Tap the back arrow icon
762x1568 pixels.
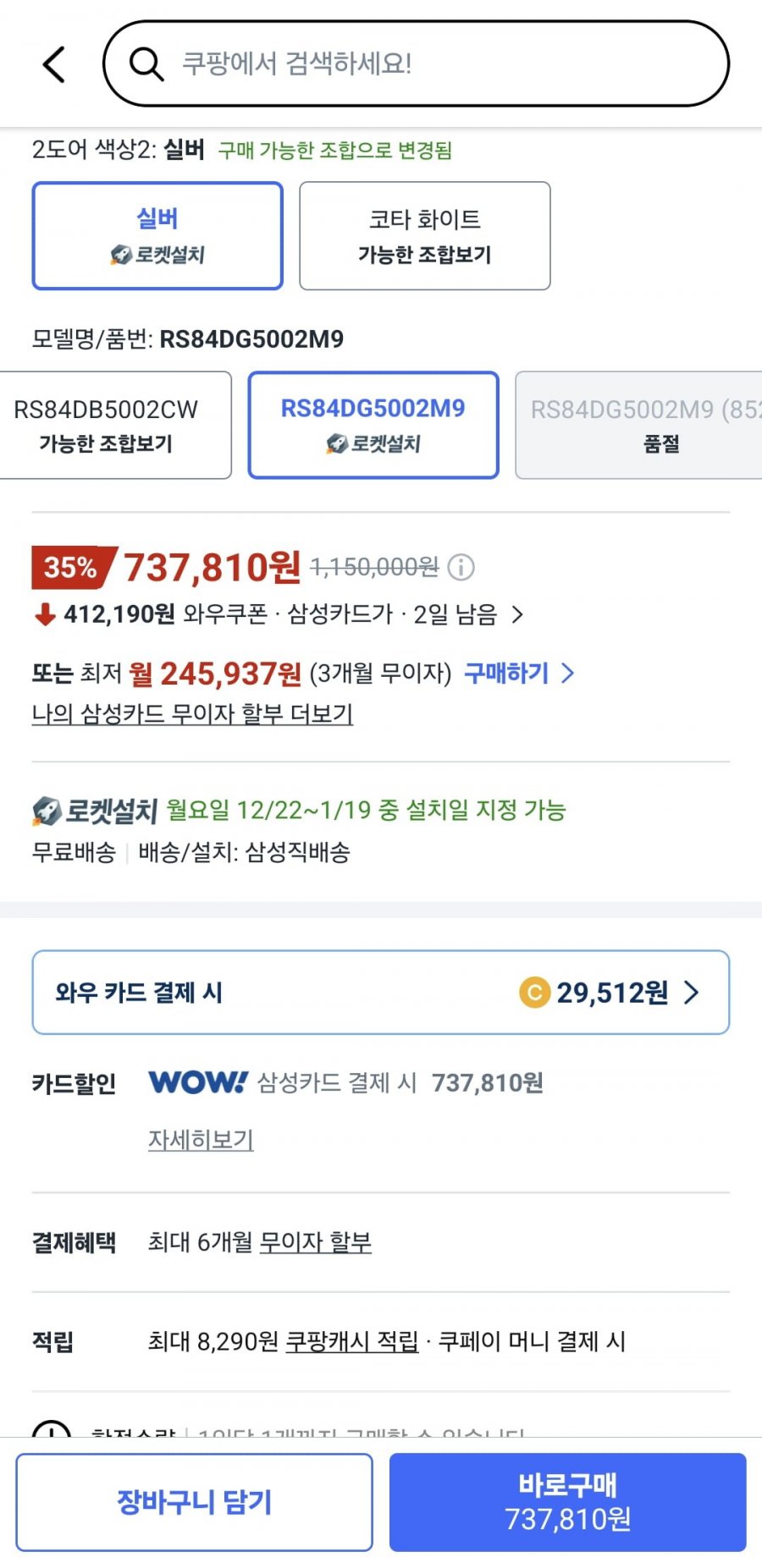coord(54,64)
